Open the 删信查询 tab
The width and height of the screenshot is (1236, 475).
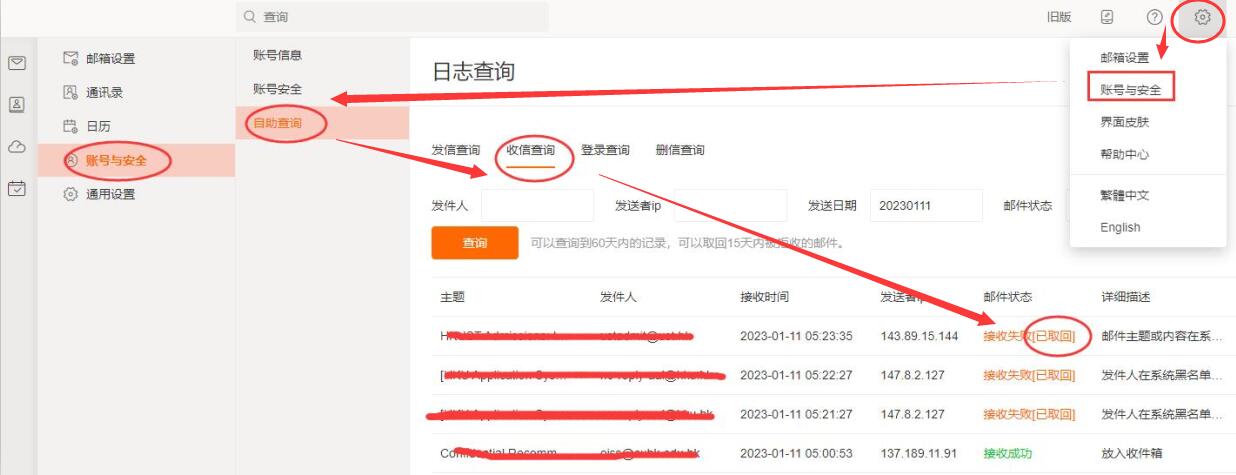(x=680, y=150)
